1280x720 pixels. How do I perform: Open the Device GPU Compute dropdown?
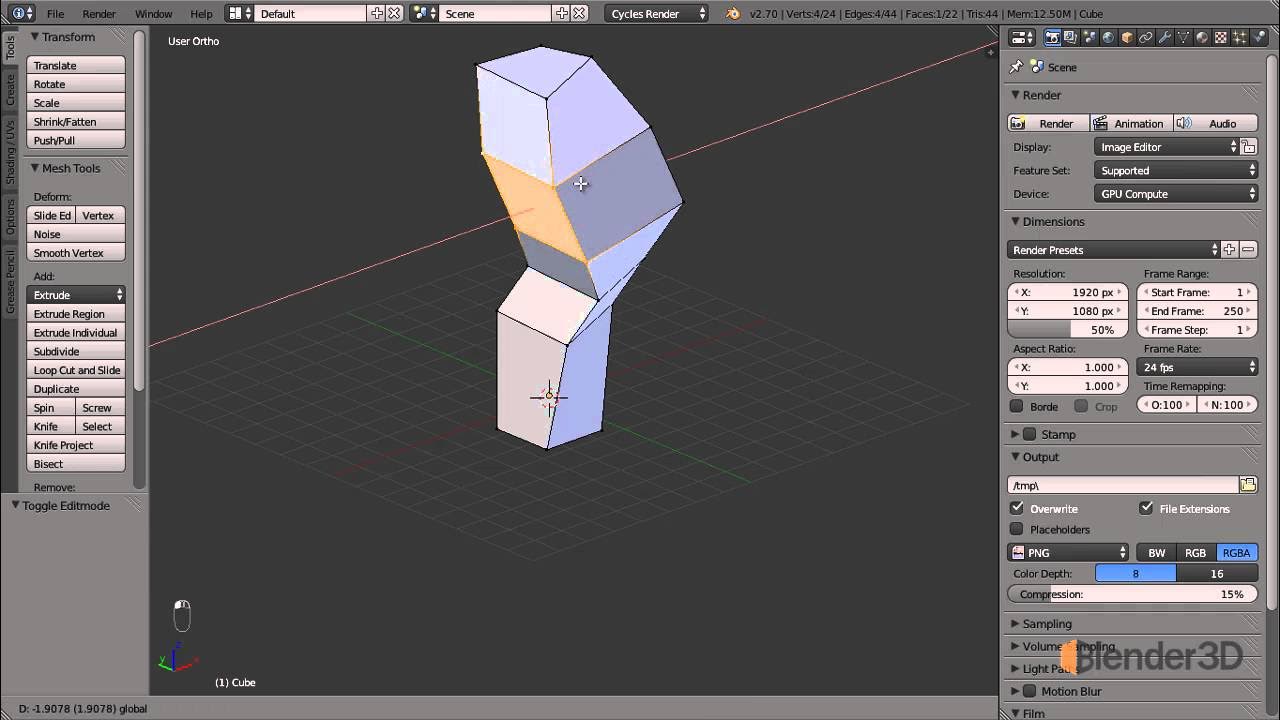pyautogui.click(x=1176, y=194)
